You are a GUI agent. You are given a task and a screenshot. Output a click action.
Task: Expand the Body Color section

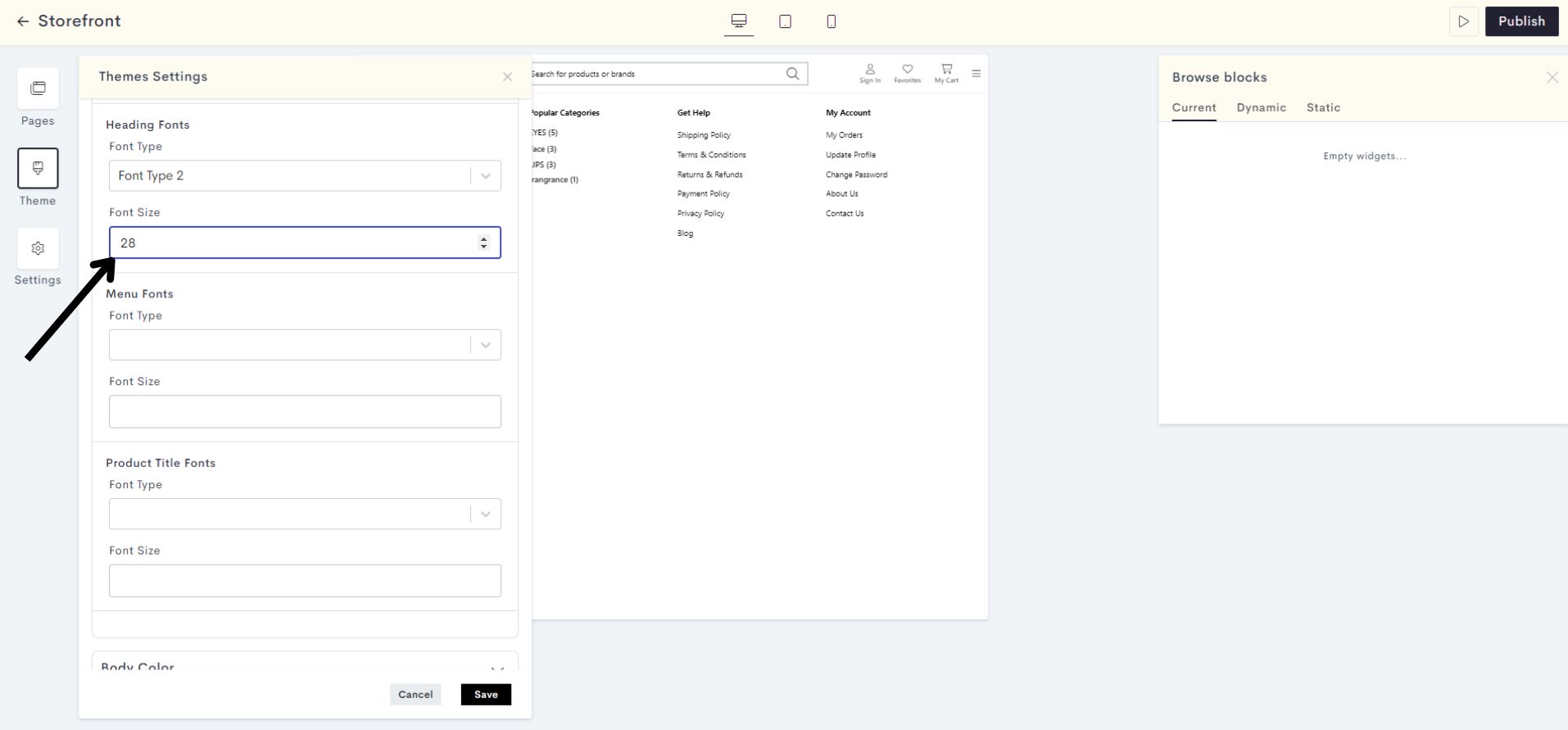[305, 664]
